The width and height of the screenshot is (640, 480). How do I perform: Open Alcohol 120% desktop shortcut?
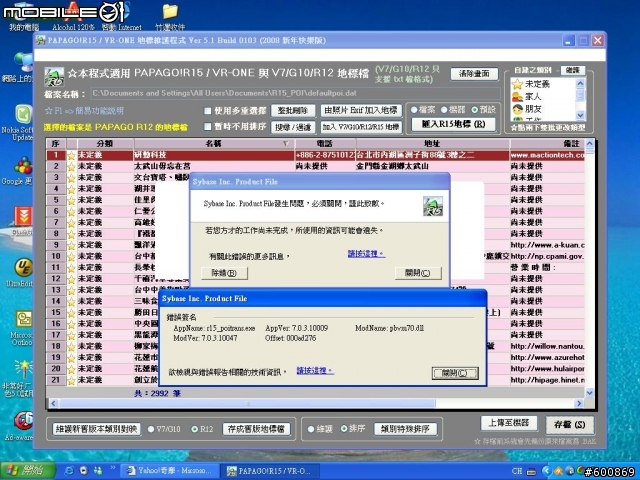click(73, 16)
